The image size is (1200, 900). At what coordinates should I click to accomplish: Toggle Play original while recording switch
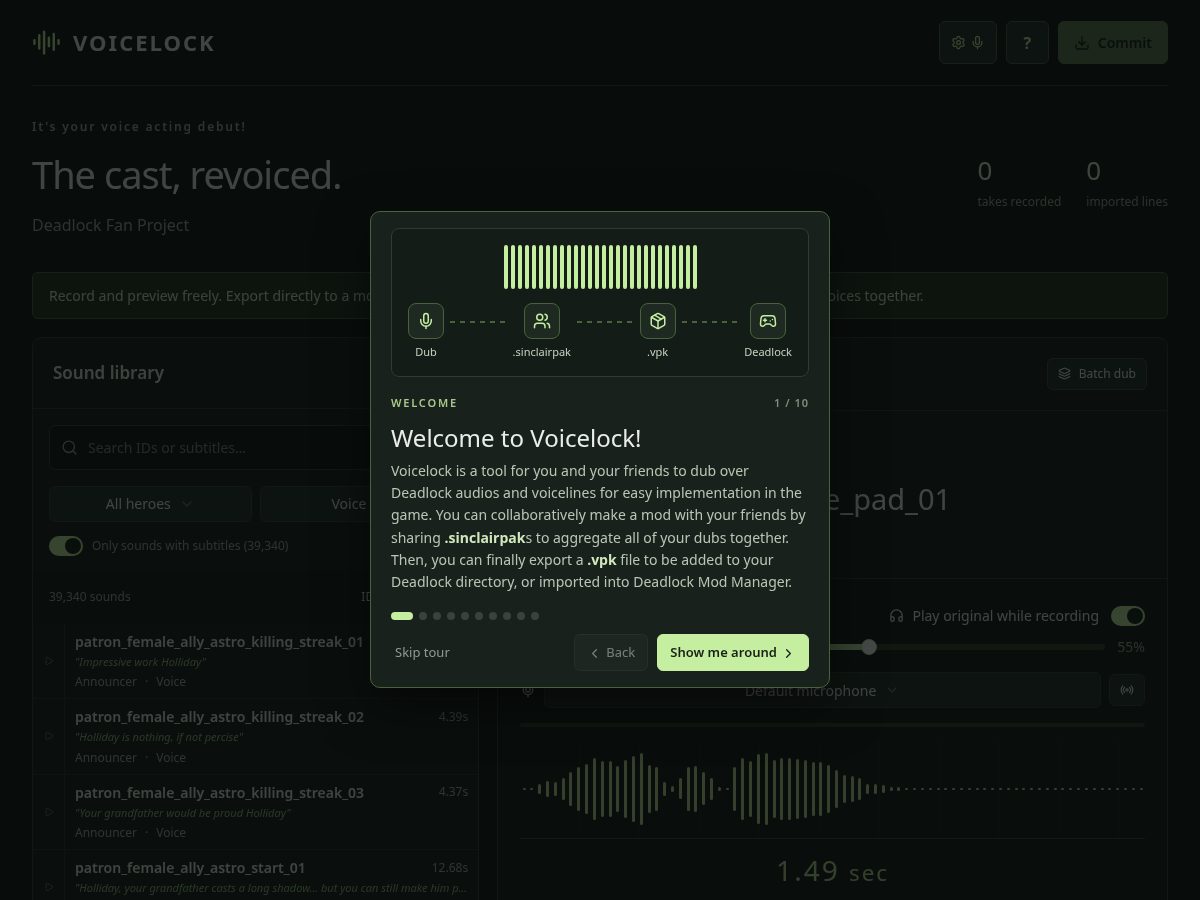[1128, 616]
